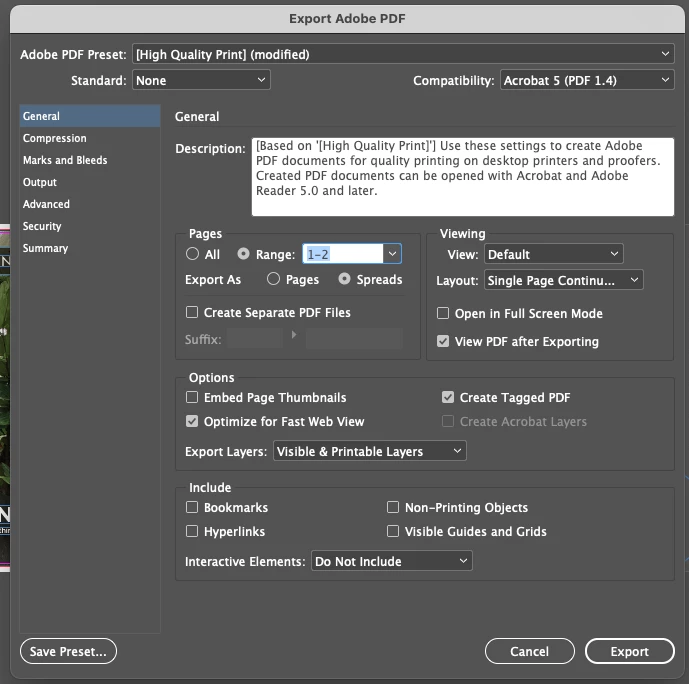Click inside the Description text box
The image size is (689, 684).
tap(463, 177)
